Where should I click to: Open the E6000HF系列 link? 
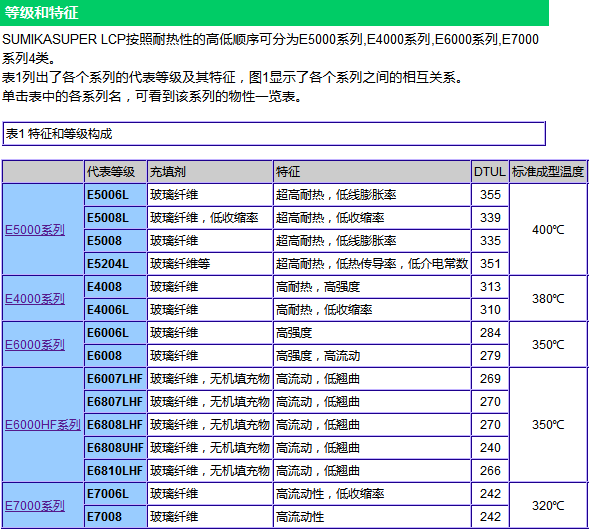click(43, 425)
